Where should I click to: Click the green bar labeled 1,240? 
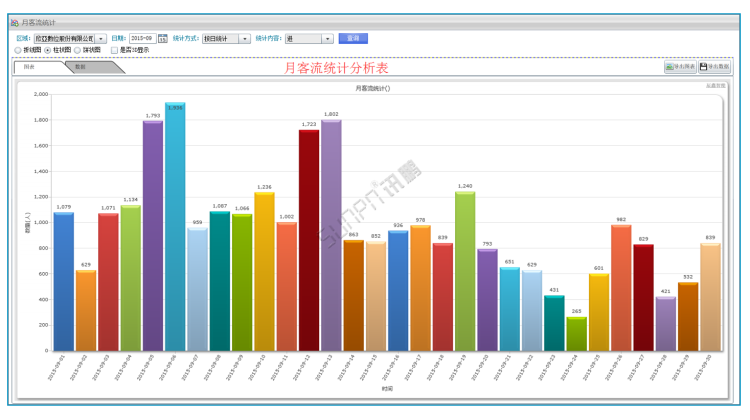(x=465, y=270)
